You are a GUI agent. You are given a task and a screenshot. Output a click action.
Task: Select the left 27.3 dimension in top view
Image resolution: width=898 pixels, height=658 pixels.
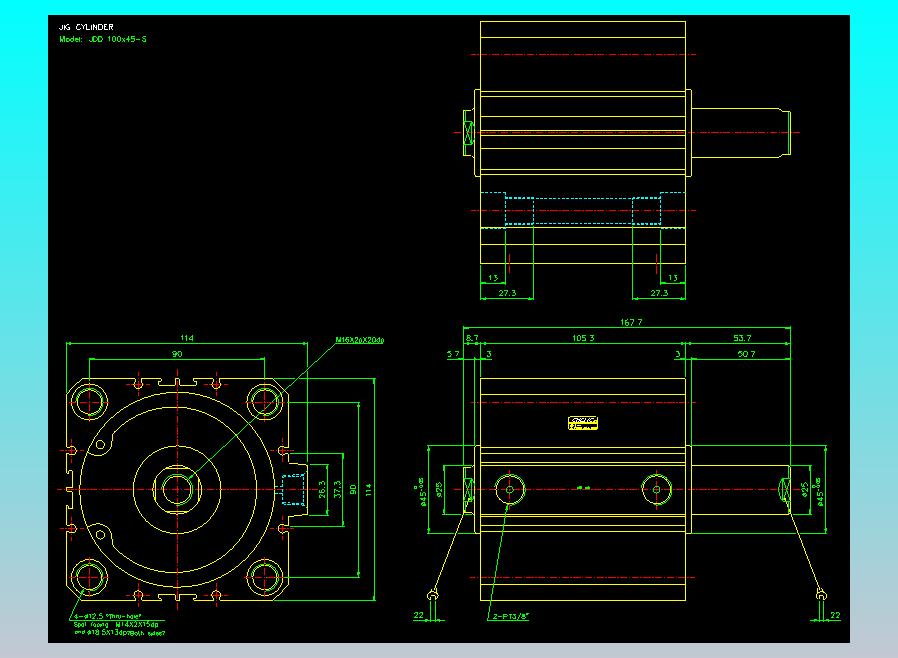point(506,293)
